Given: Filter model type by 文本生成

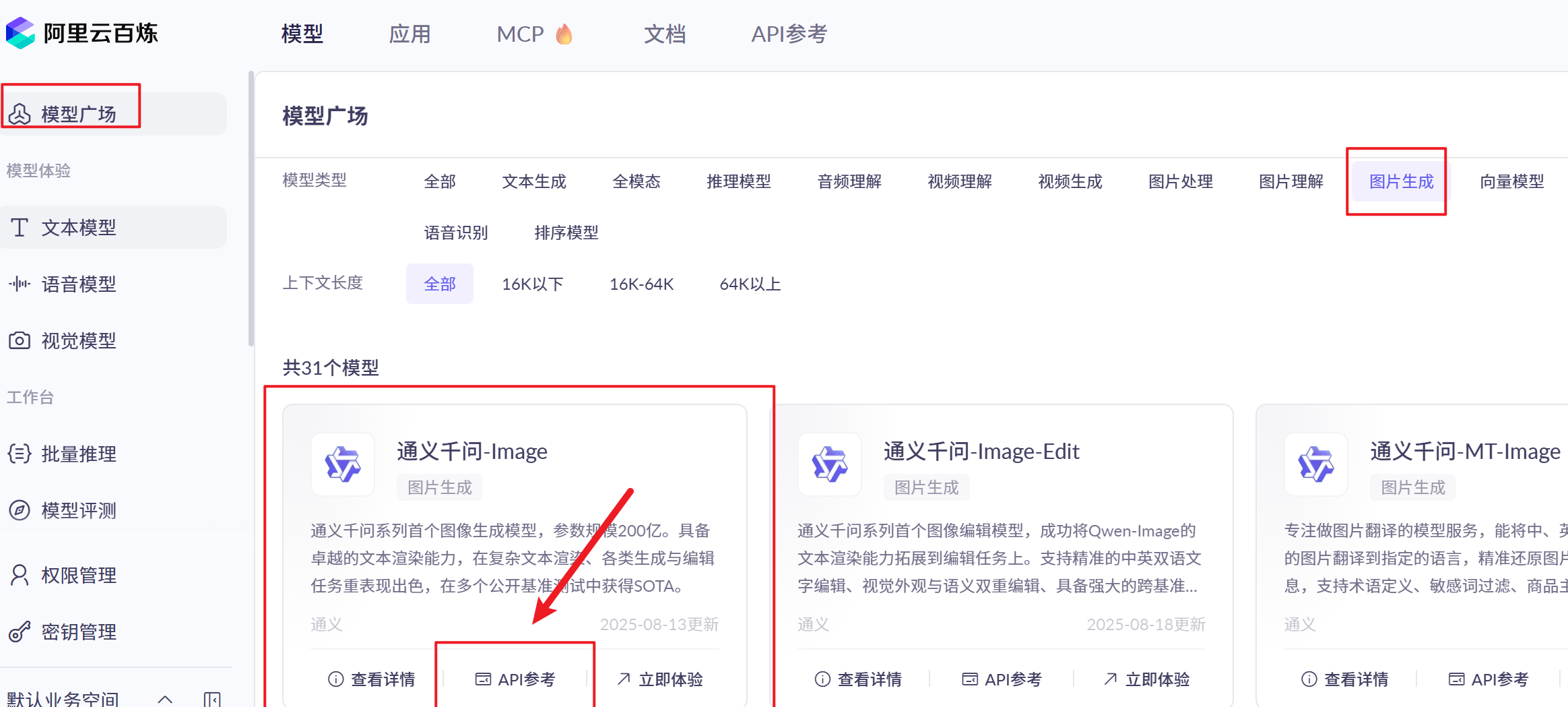Looking at the screenshot, I should tap(534, 181).
